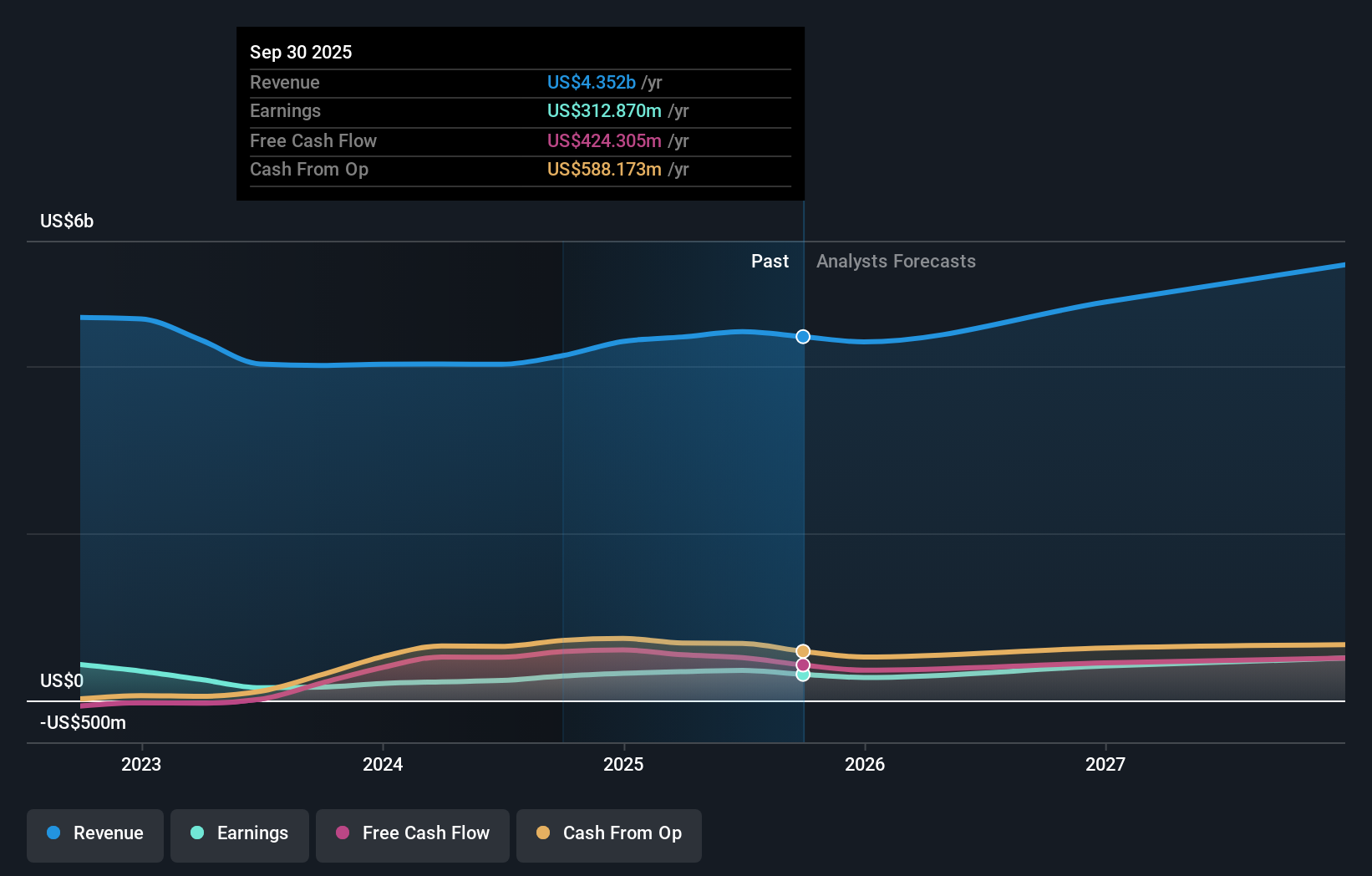
Task: Click the orange Cash From Op dot
Action: tap(544, 833)
